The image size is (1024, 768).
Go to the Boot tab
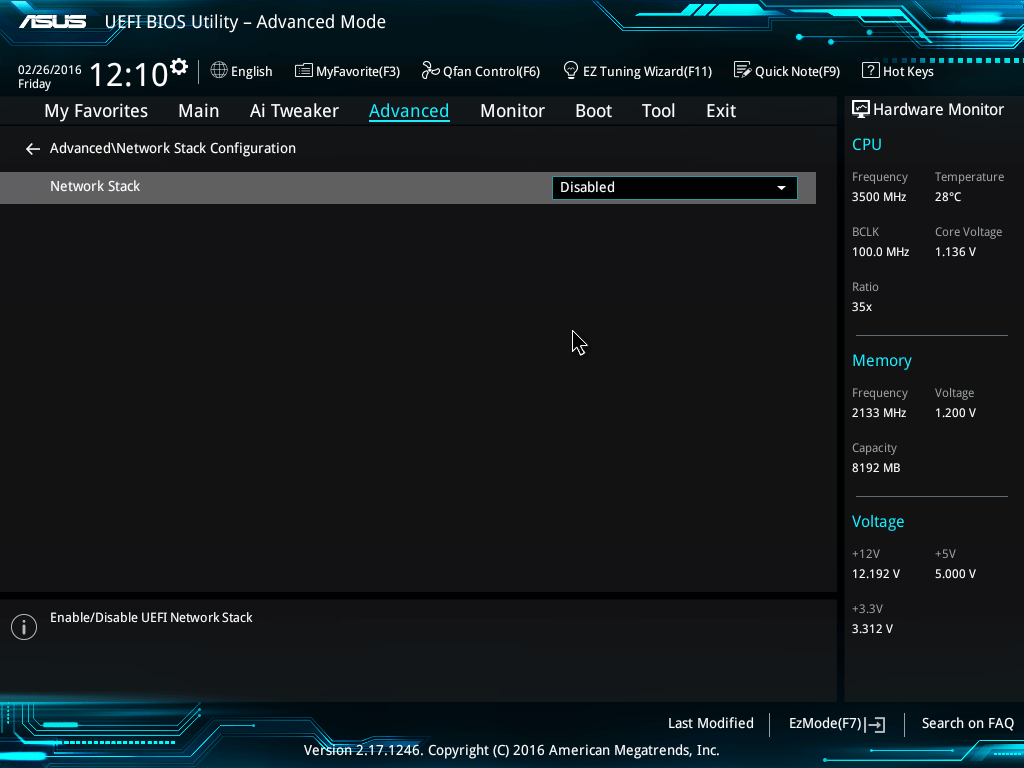click(x=593, y=111)
